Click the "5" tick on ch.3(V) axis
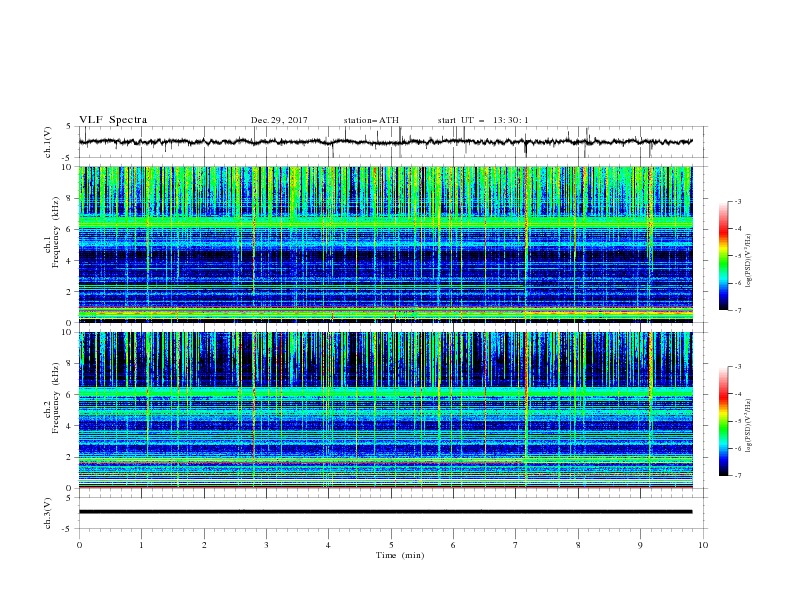 coord(69,498)
